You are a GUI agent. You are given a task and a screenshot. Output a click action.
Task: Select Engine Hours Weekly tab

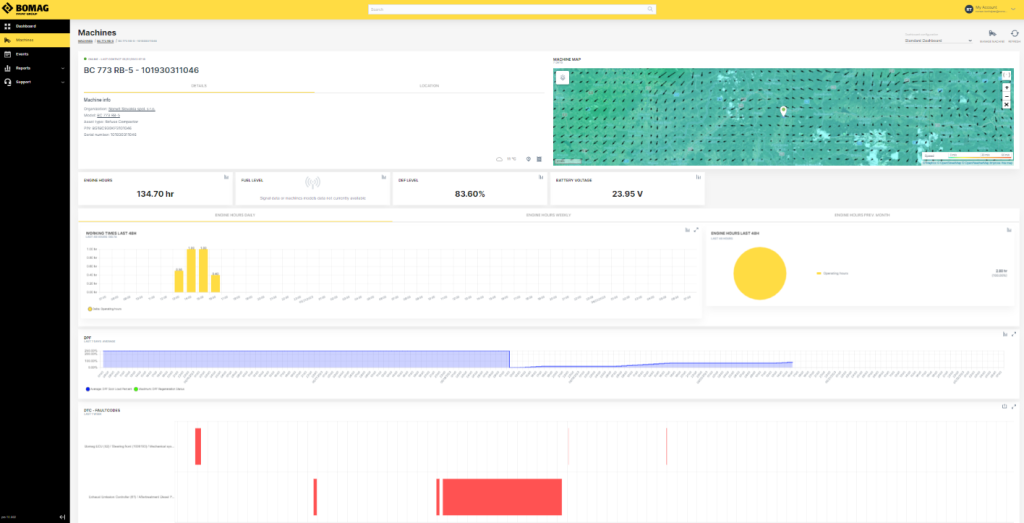(549, 215)
